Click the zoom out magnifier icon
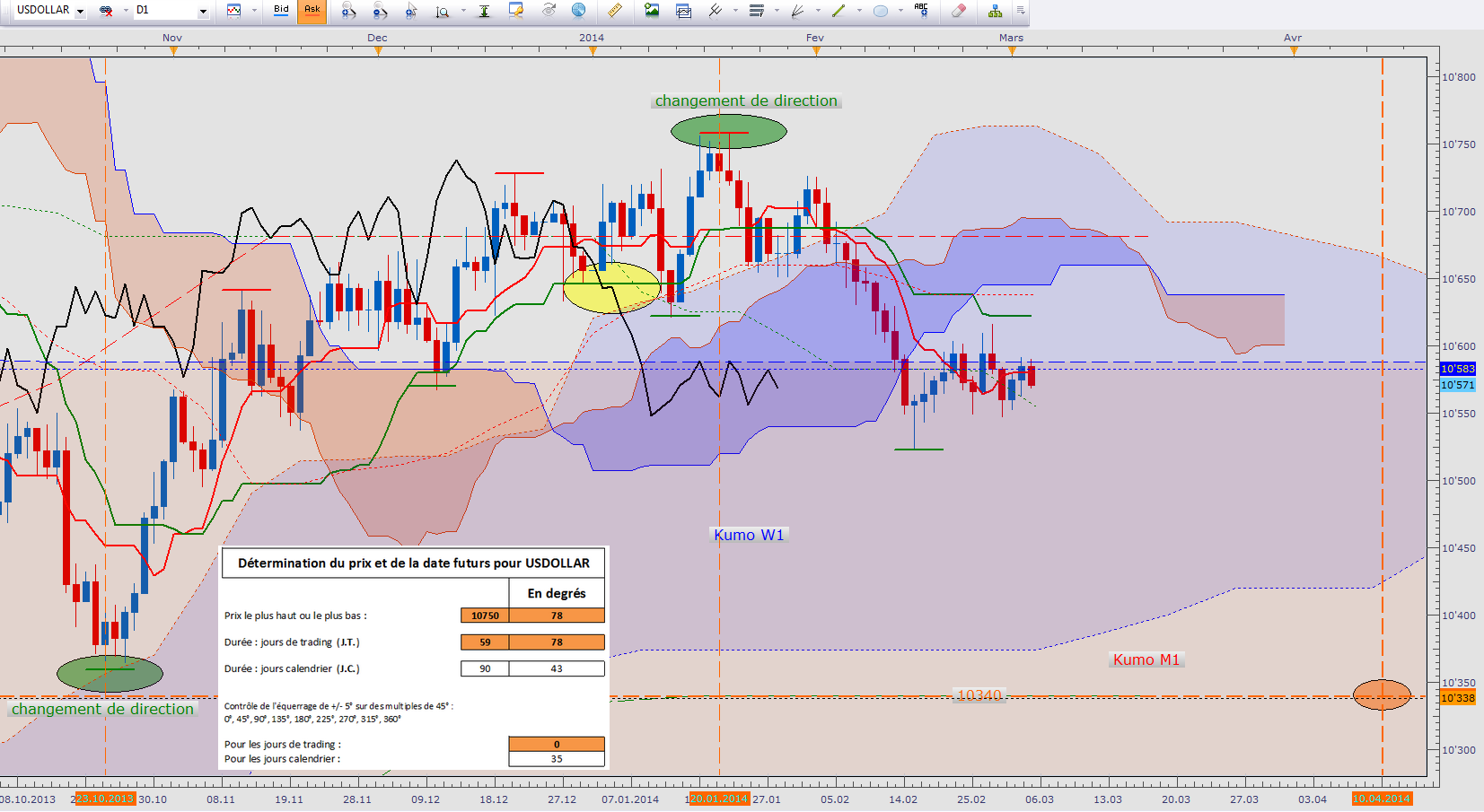The width and height of the screenshot is (1484, 812). click(380, 11)
